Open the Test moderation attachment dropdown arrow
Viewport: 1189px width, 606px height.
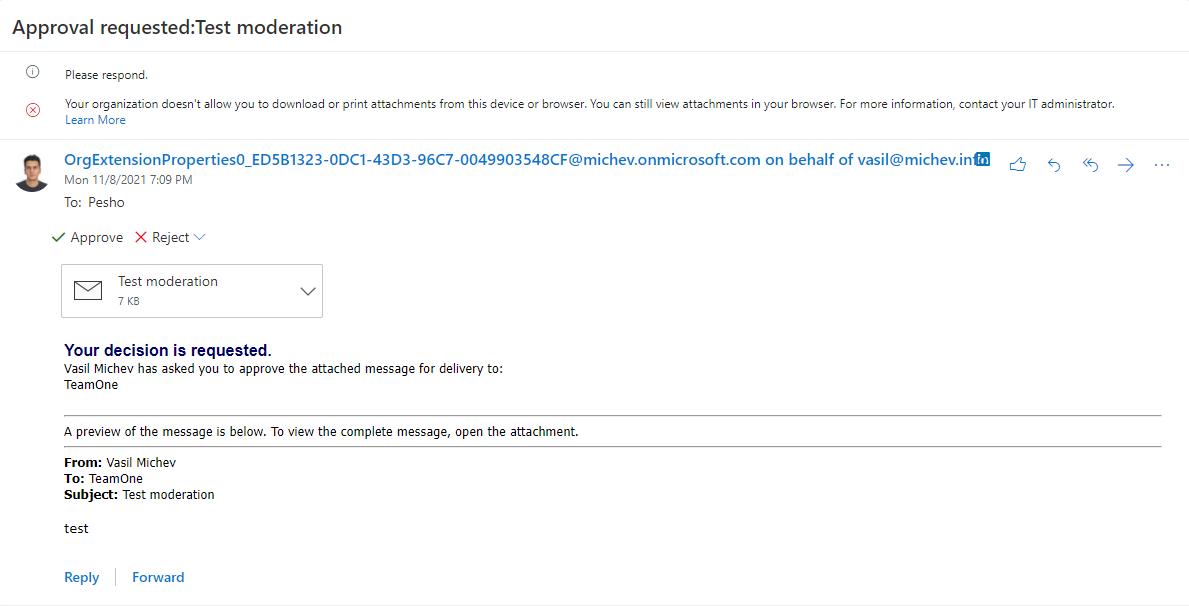pyautogui.click(x=308, y=291)
